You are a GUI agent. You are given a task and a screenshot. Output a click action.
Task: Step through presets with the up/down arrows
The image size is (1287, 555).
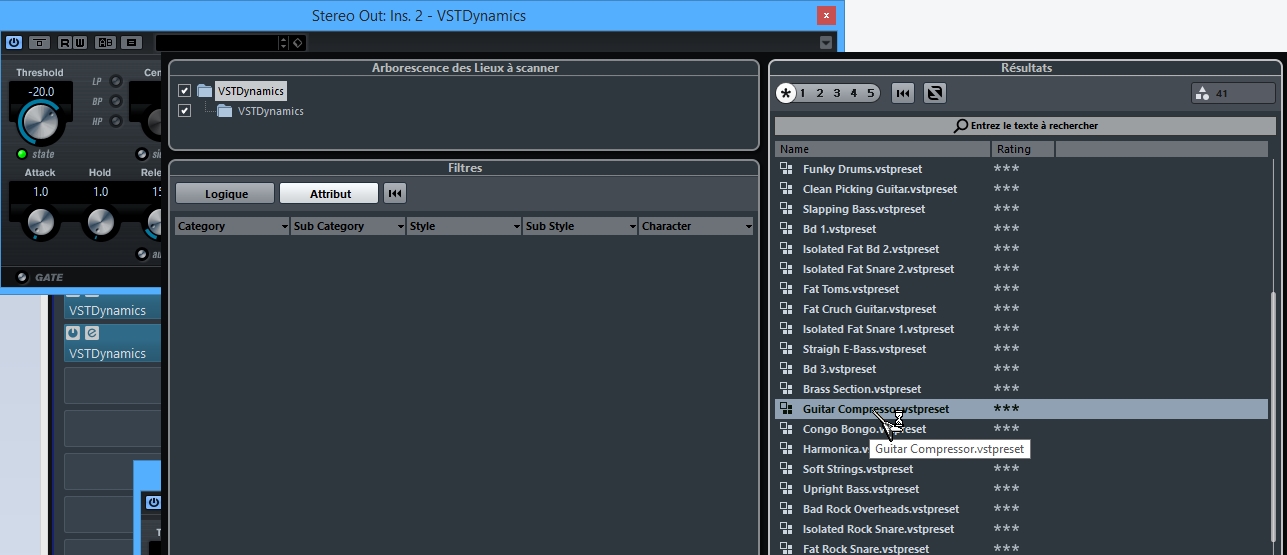point(284,42)
